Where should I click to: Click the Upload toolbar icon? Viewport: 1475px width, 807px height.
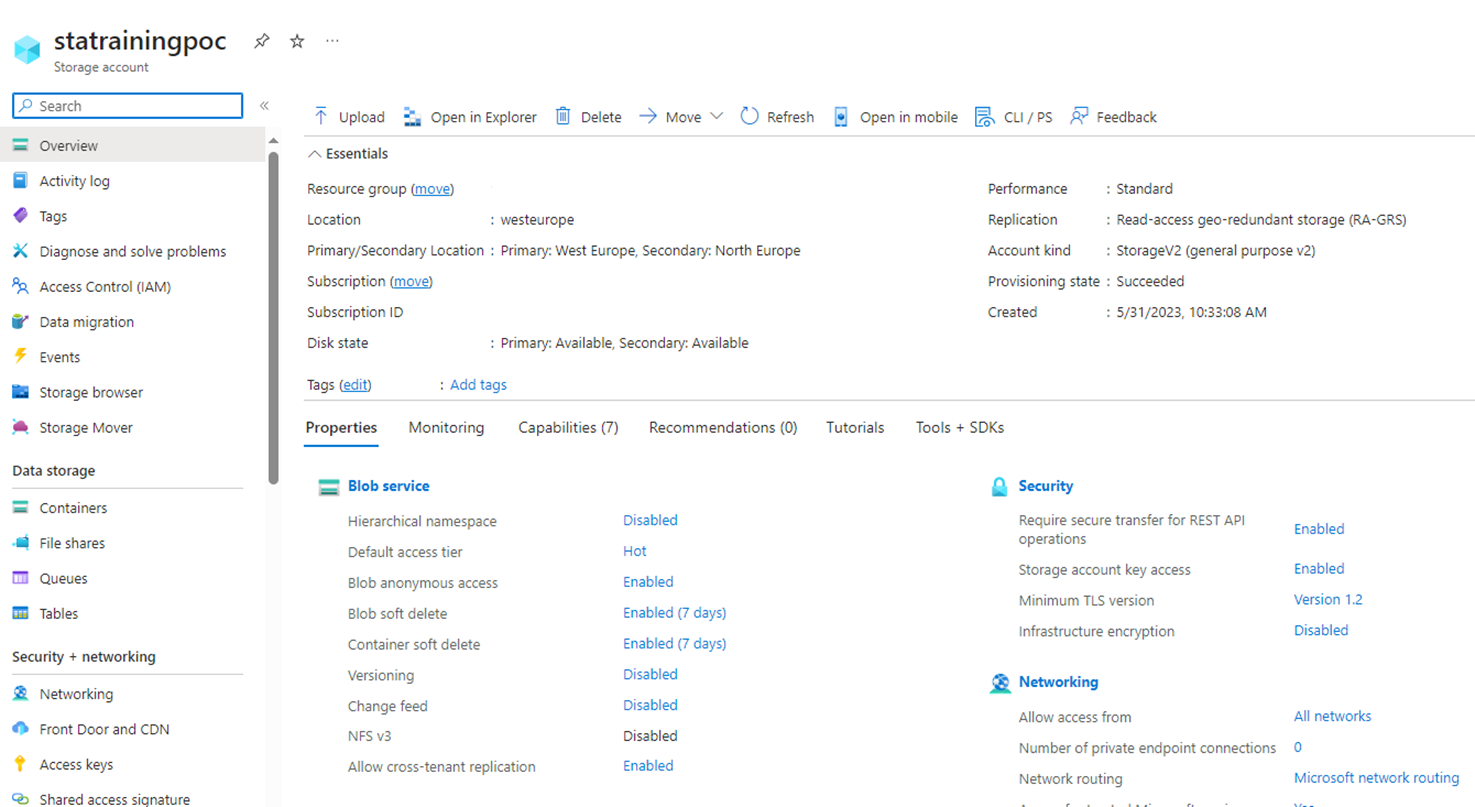(321, 117)
